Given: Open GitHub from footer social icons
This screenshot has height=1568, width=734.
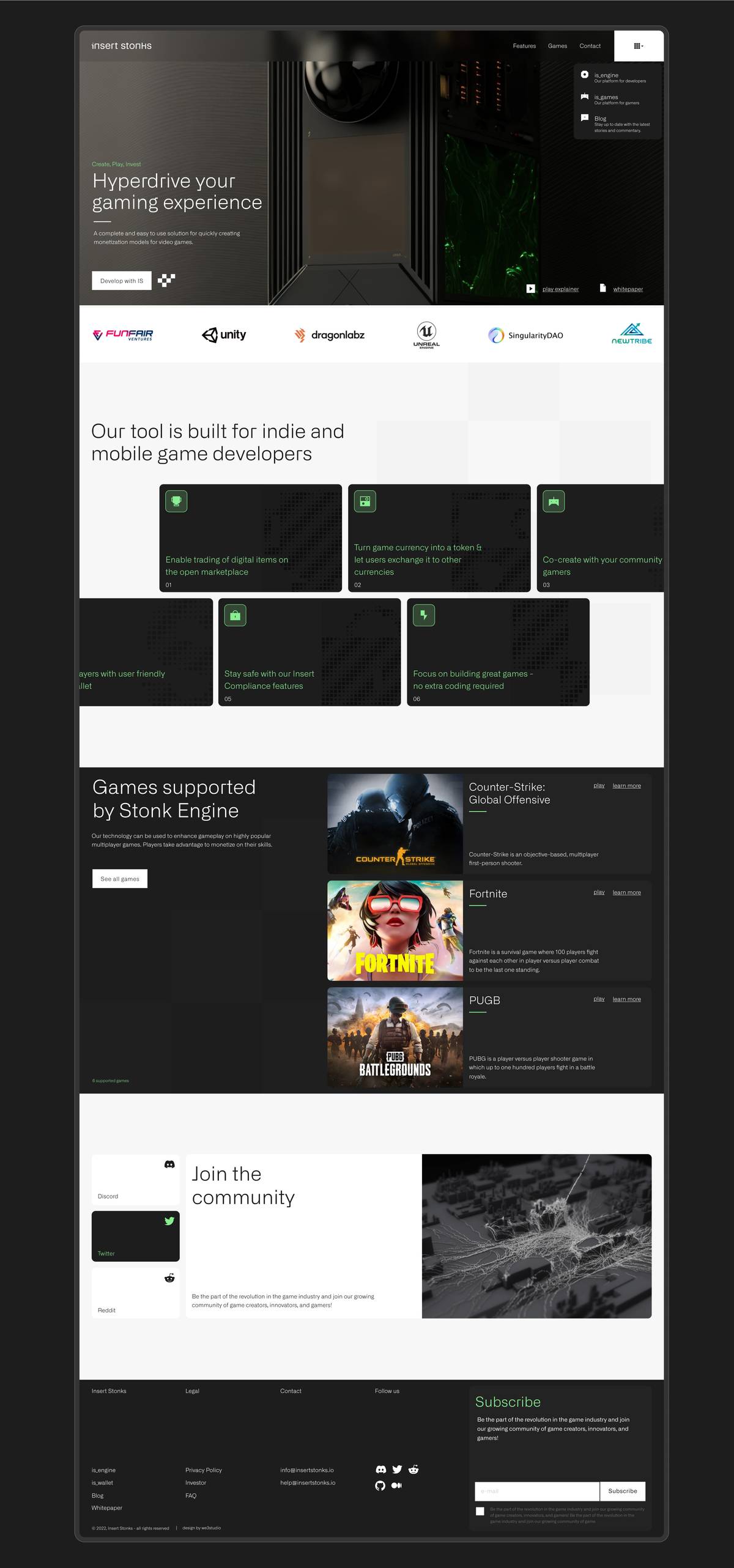Looking at the screenshot, I should 380,1485.
